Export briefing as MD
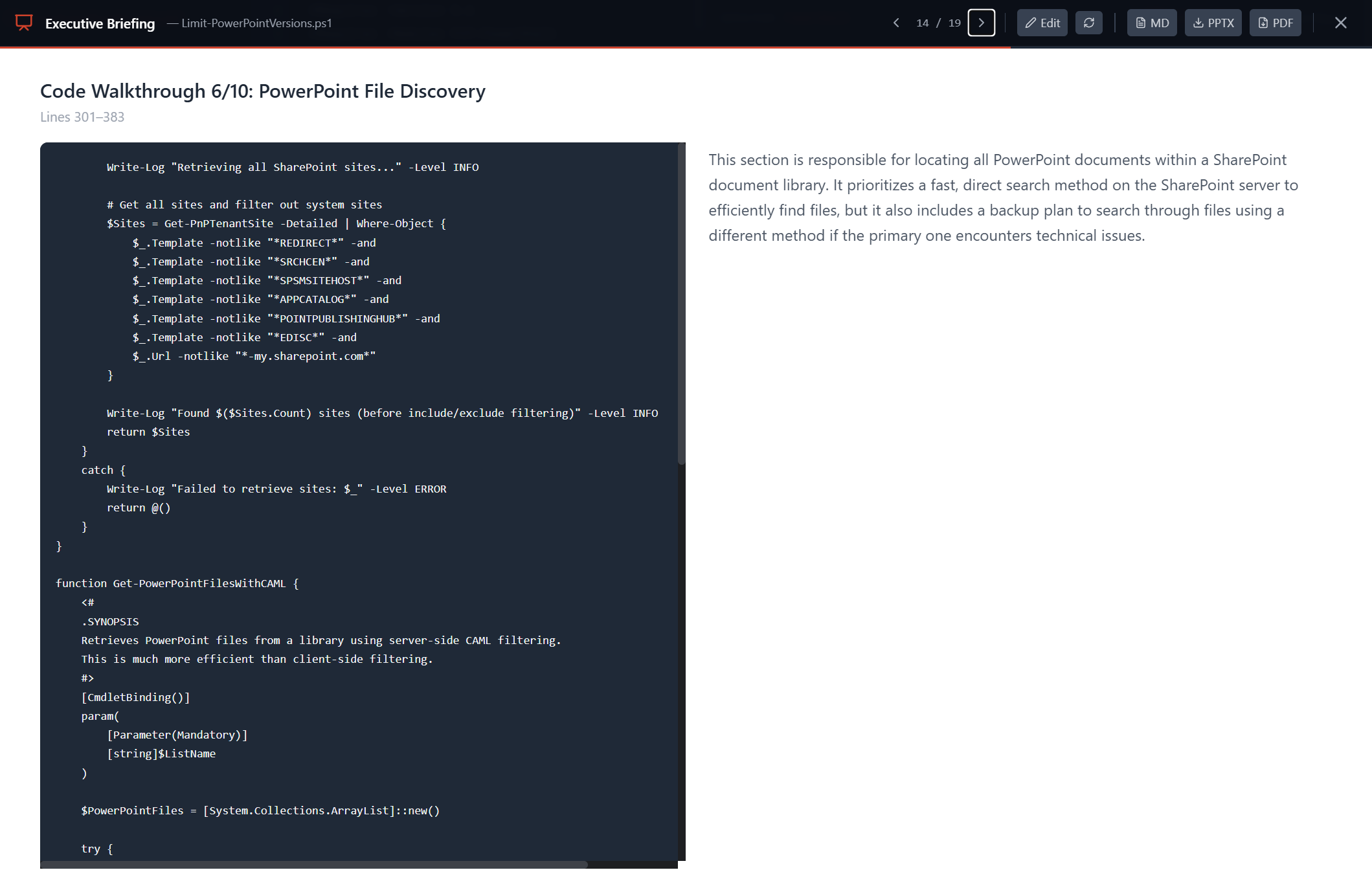The width and height of the screenshot is (1372, 892). coord(1152,23)
